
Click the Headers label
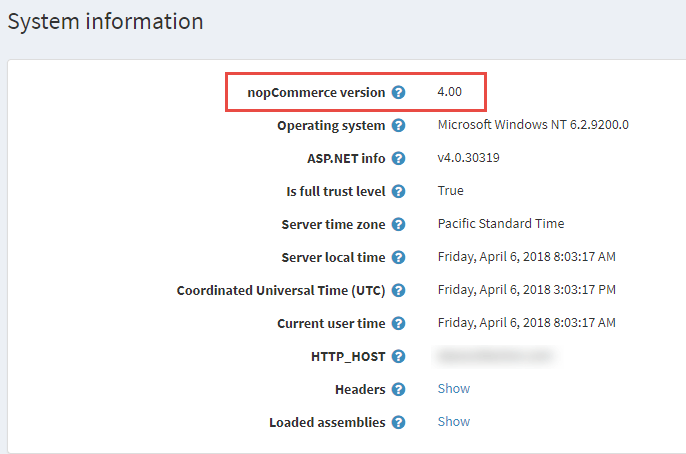coord(360,389)
